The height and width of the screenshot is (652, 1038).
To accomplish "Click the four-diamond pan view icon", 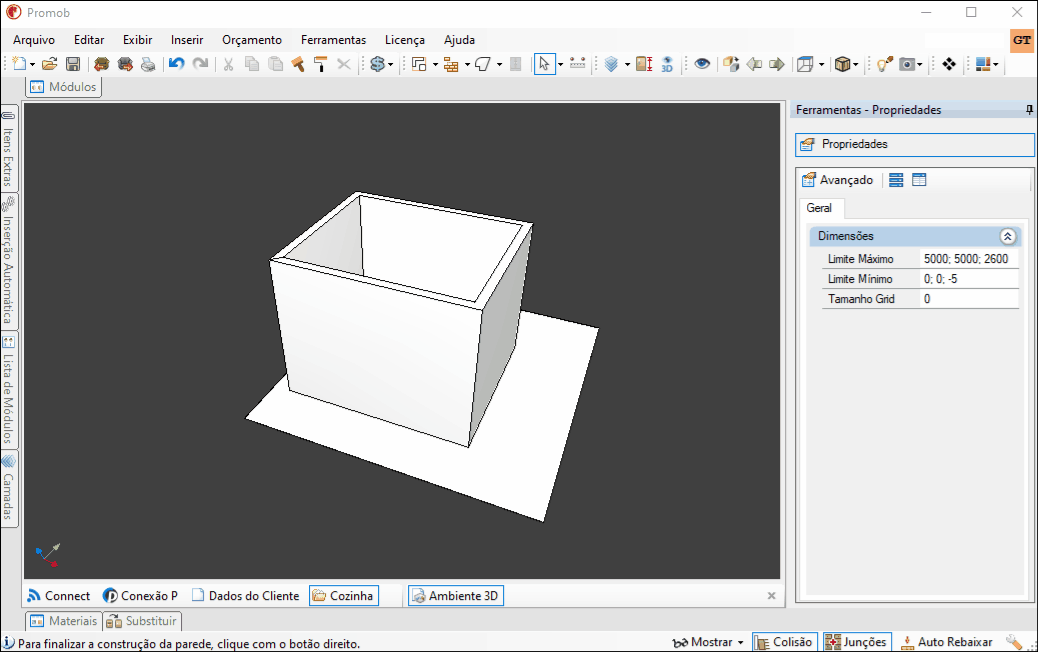I will (x=949, y=64).
